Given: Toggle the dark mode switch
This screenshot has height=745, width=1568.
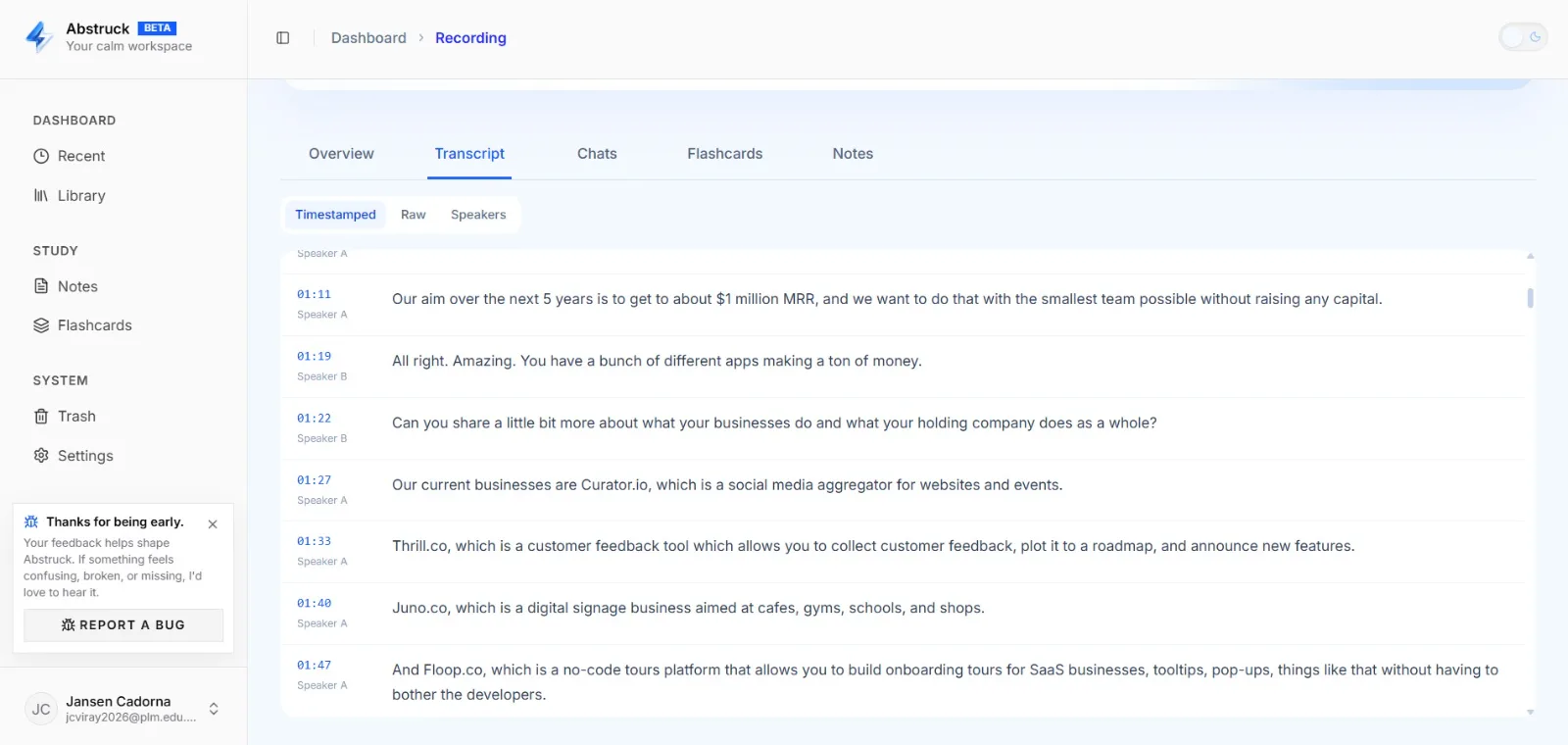Looking at the screenshot, I should tap(1523, 37).
